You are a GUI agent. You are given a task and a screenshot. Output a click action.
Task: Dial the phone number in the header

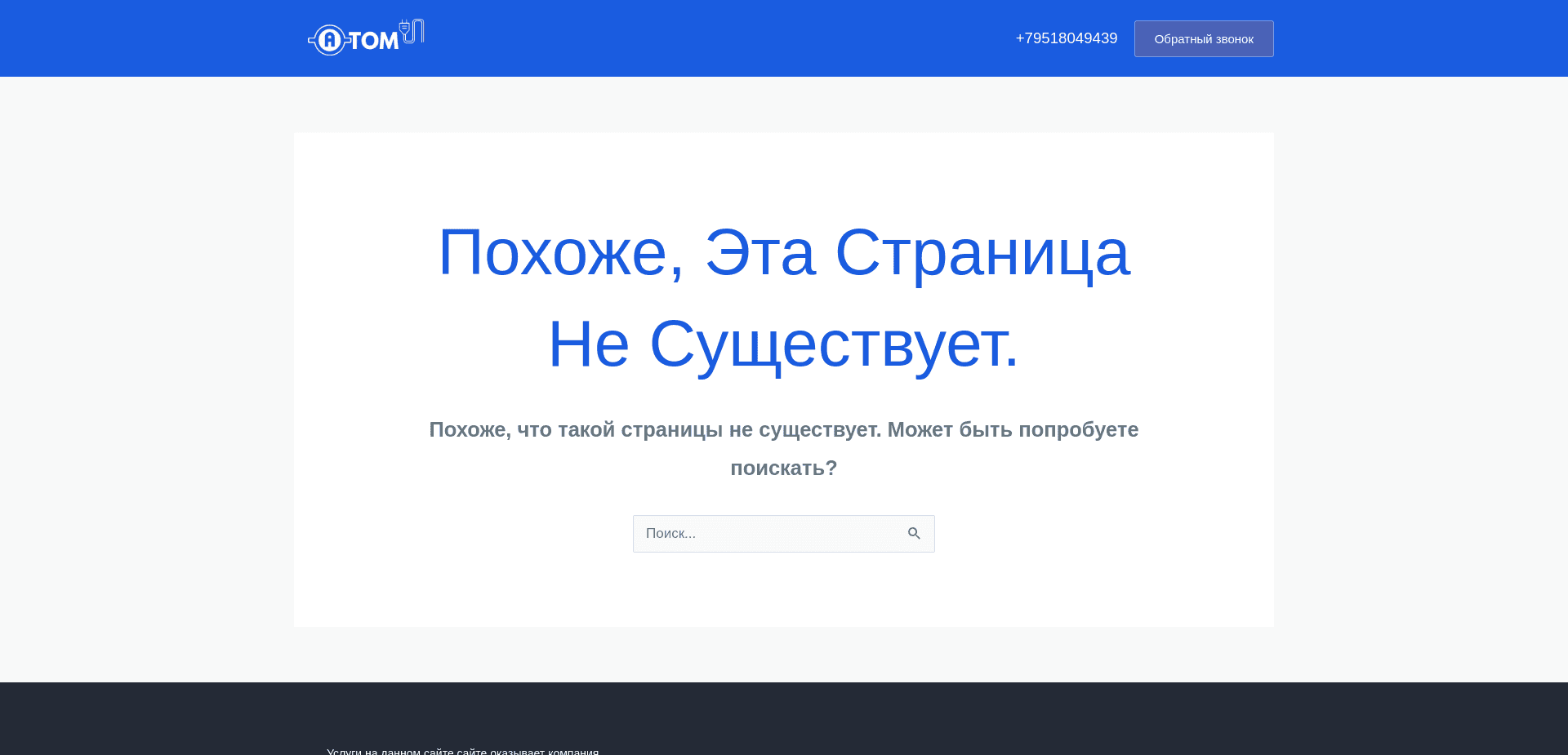click(1066, 38)
